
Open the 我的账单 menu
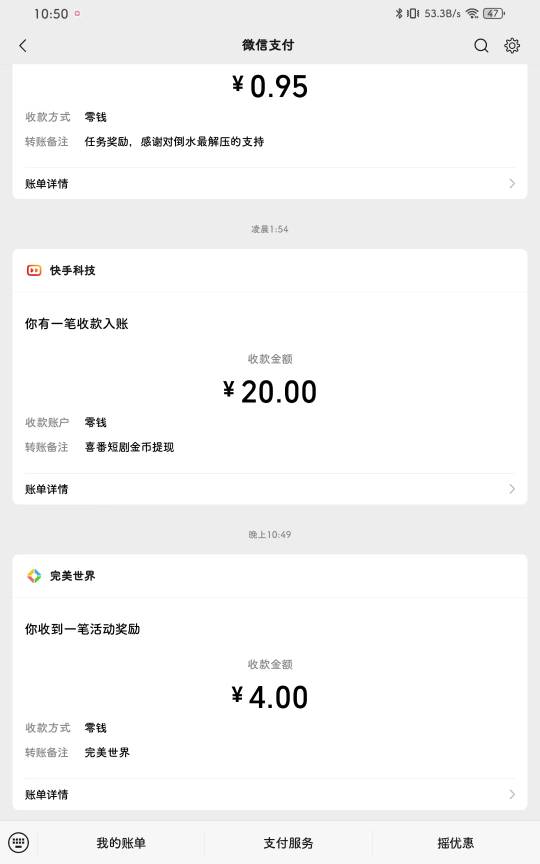pos(121,843)
